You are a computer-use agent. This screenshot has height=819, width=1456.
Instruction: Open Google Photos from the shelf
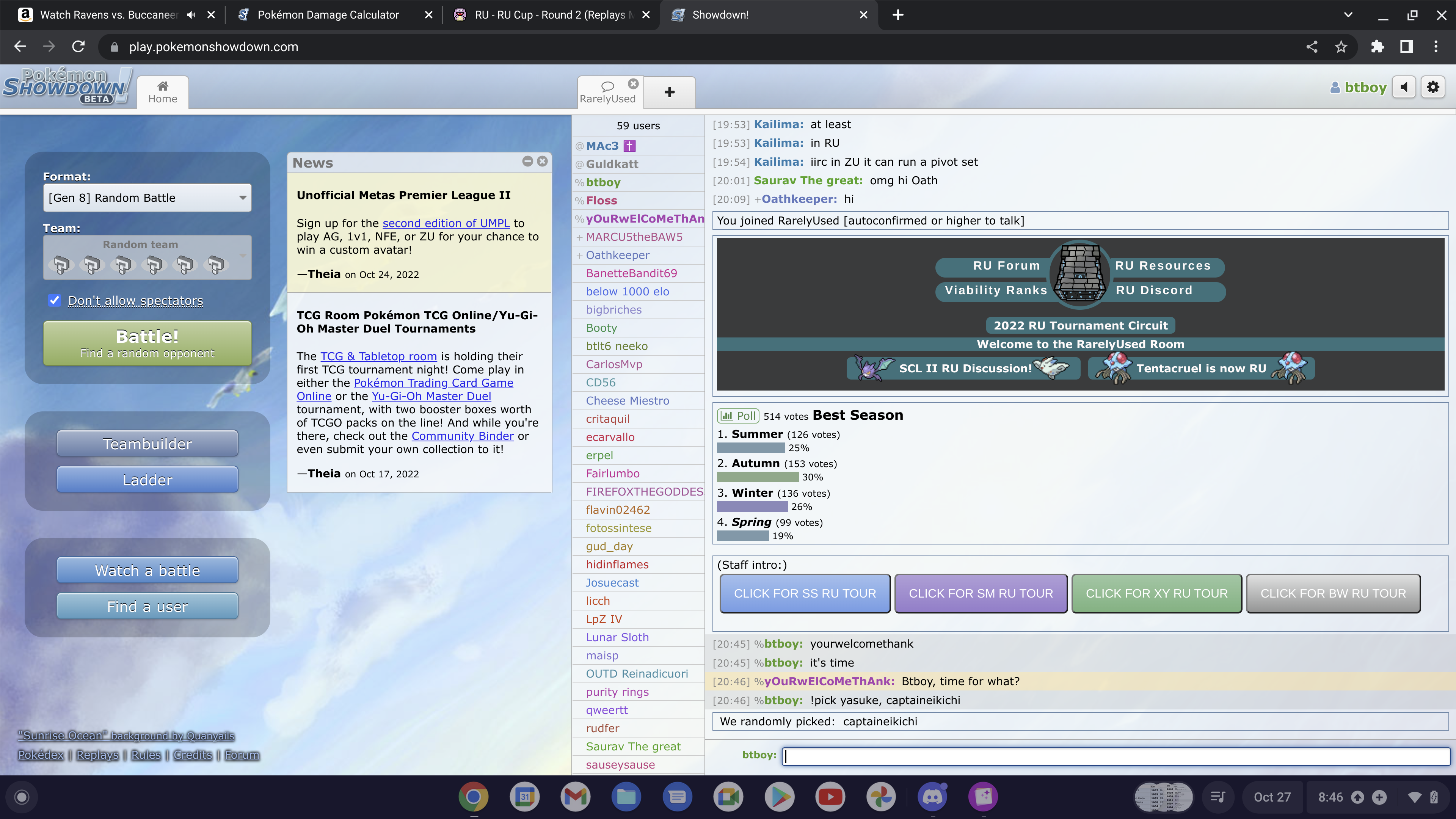[881, 797]
